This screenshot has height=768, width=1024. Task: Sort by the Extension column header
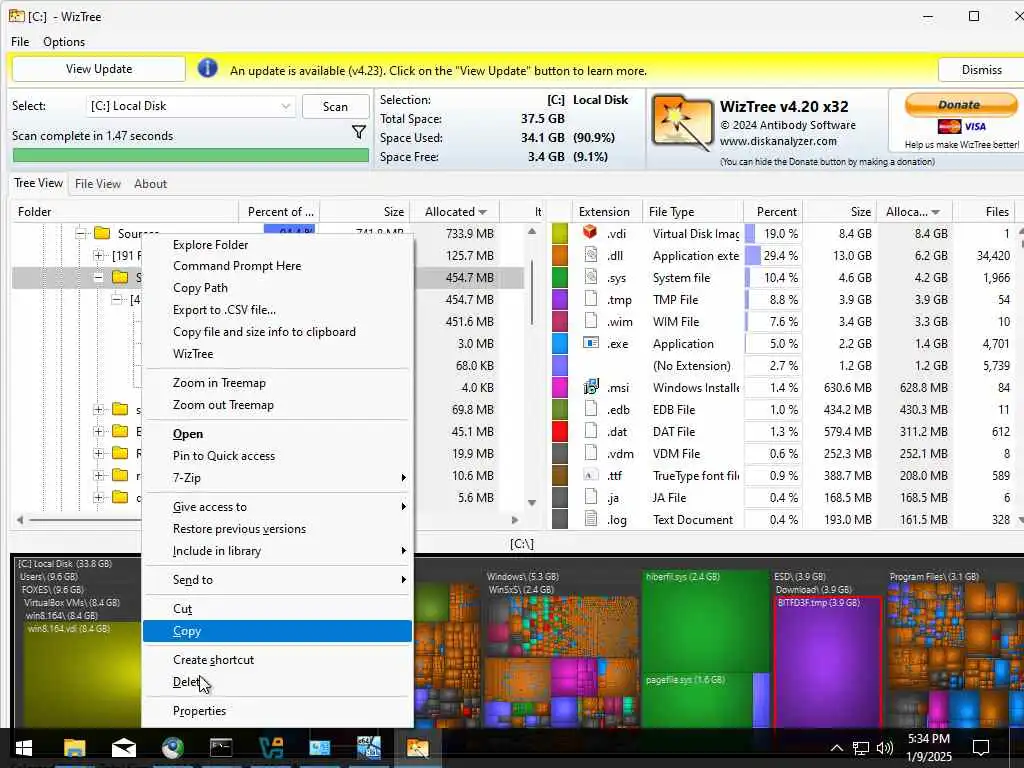coord(604,212)
